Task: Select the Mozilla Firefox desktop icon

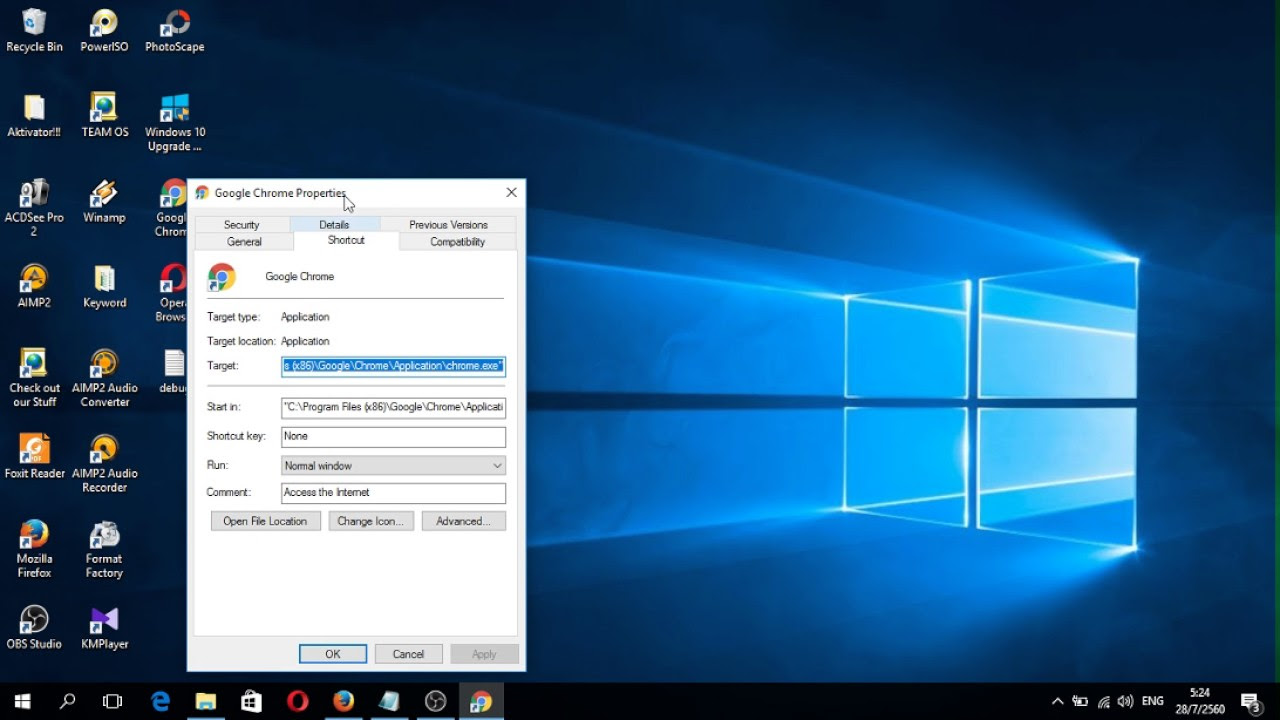Action: pos(34,550)
